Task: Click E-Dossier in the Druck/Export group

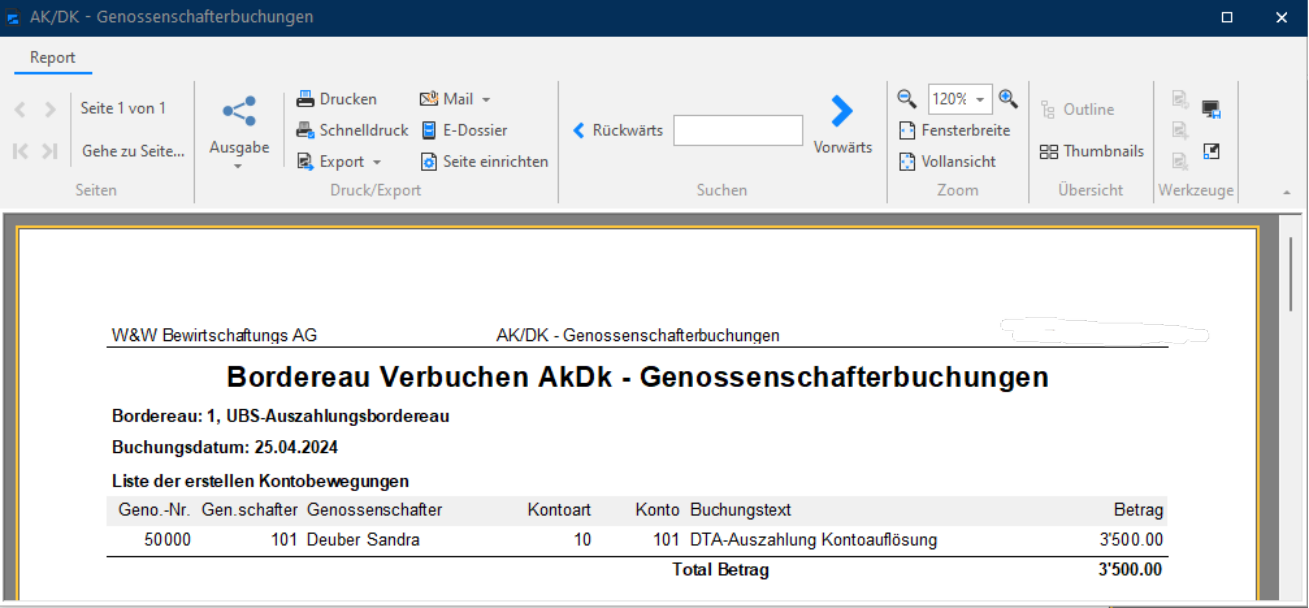Action: pos(464,130)
